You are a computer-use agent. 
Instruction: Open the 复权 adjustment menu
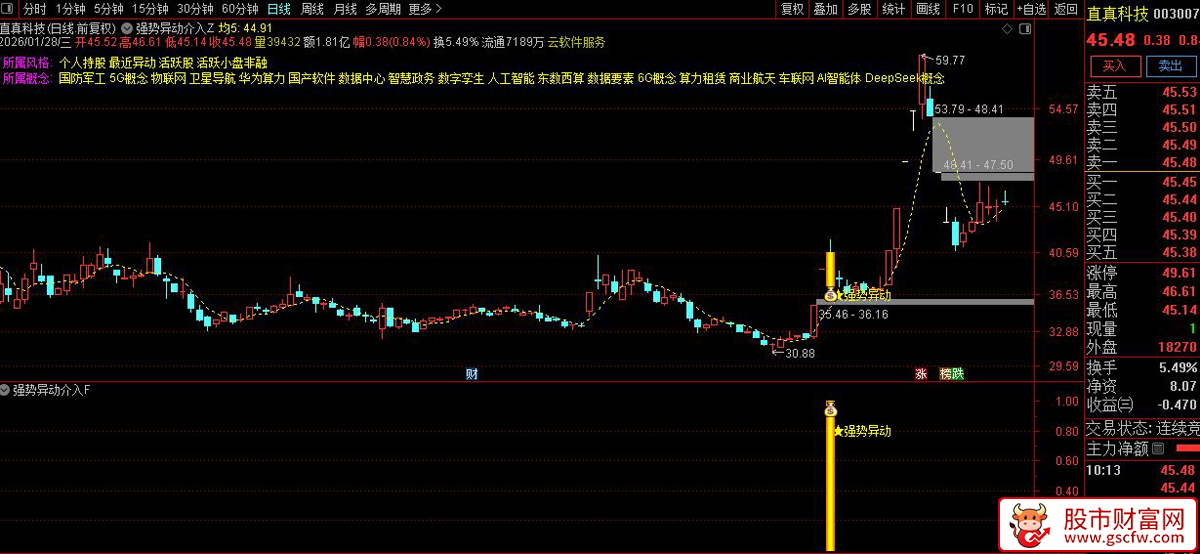(792, 9)
